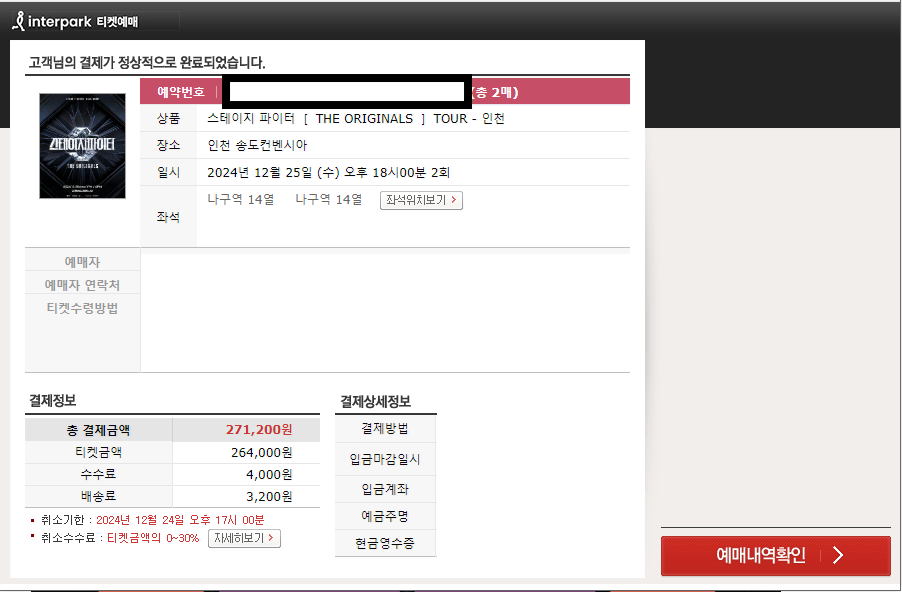The width and height of the screenshot is (902, 592).
Task: Click the 현금영수증 row label
Action: tap(385, 543)
